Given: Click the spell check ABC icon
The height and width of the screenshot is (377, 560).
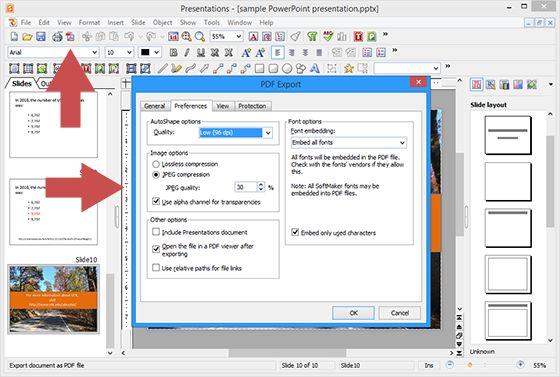Looking at the screenshot, I should 328,36.
